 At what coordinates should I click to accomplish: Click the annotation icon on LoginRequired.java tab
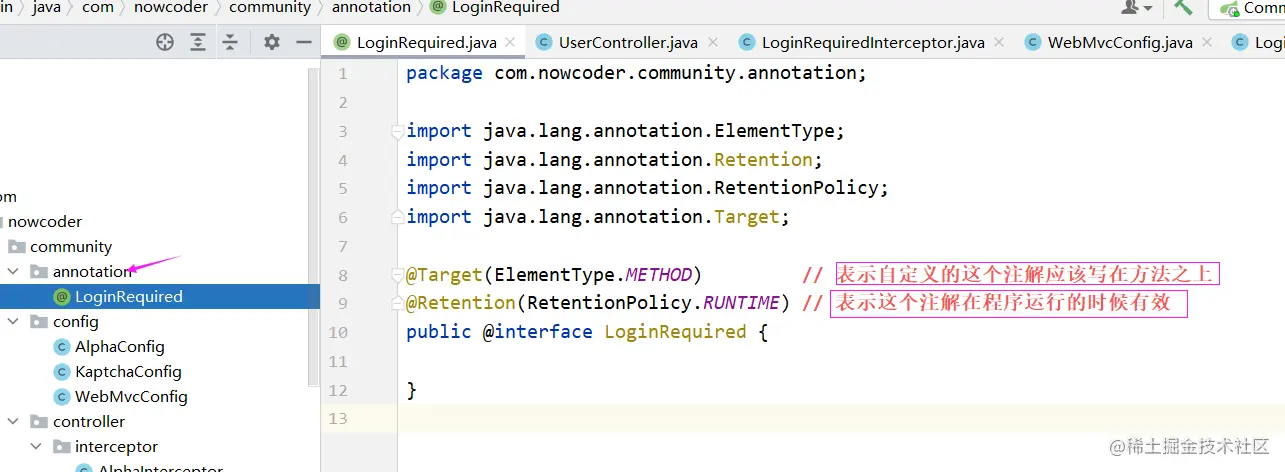[x=342, y=42]
